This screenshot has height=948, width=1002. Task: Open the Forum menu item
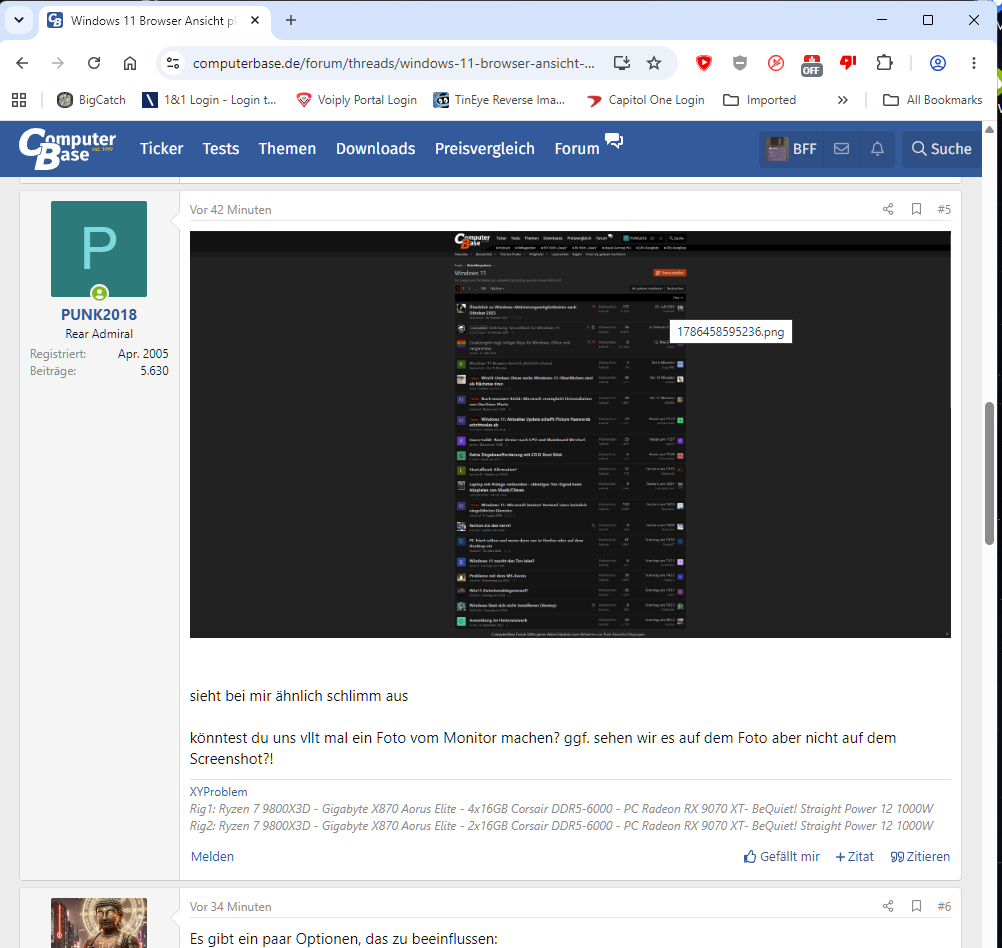tap(576, 148)
